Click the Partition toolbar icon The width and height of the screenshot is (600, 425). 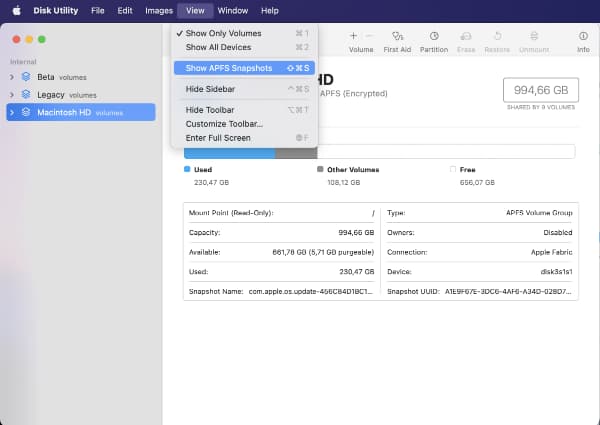pos(434,36)
